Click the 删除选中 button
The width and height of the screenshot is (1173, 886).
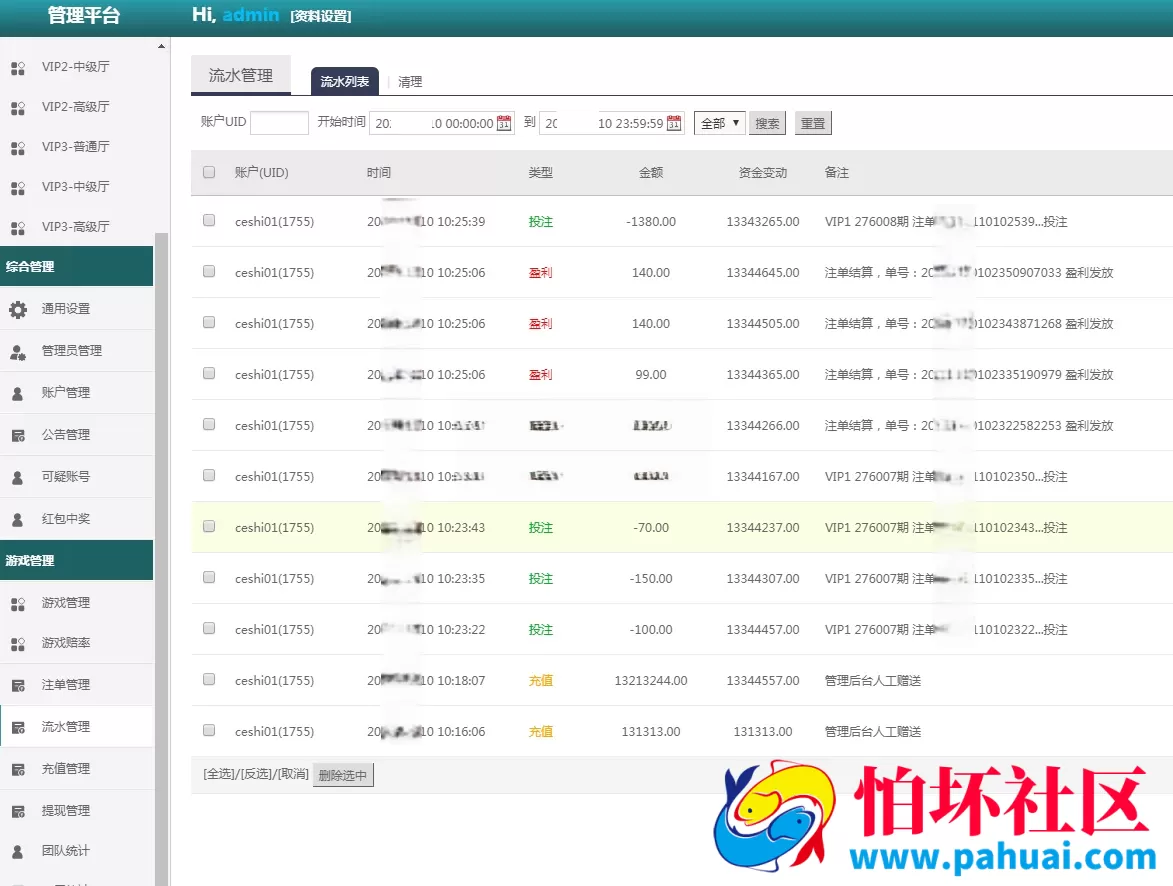[x=343, y=775]
